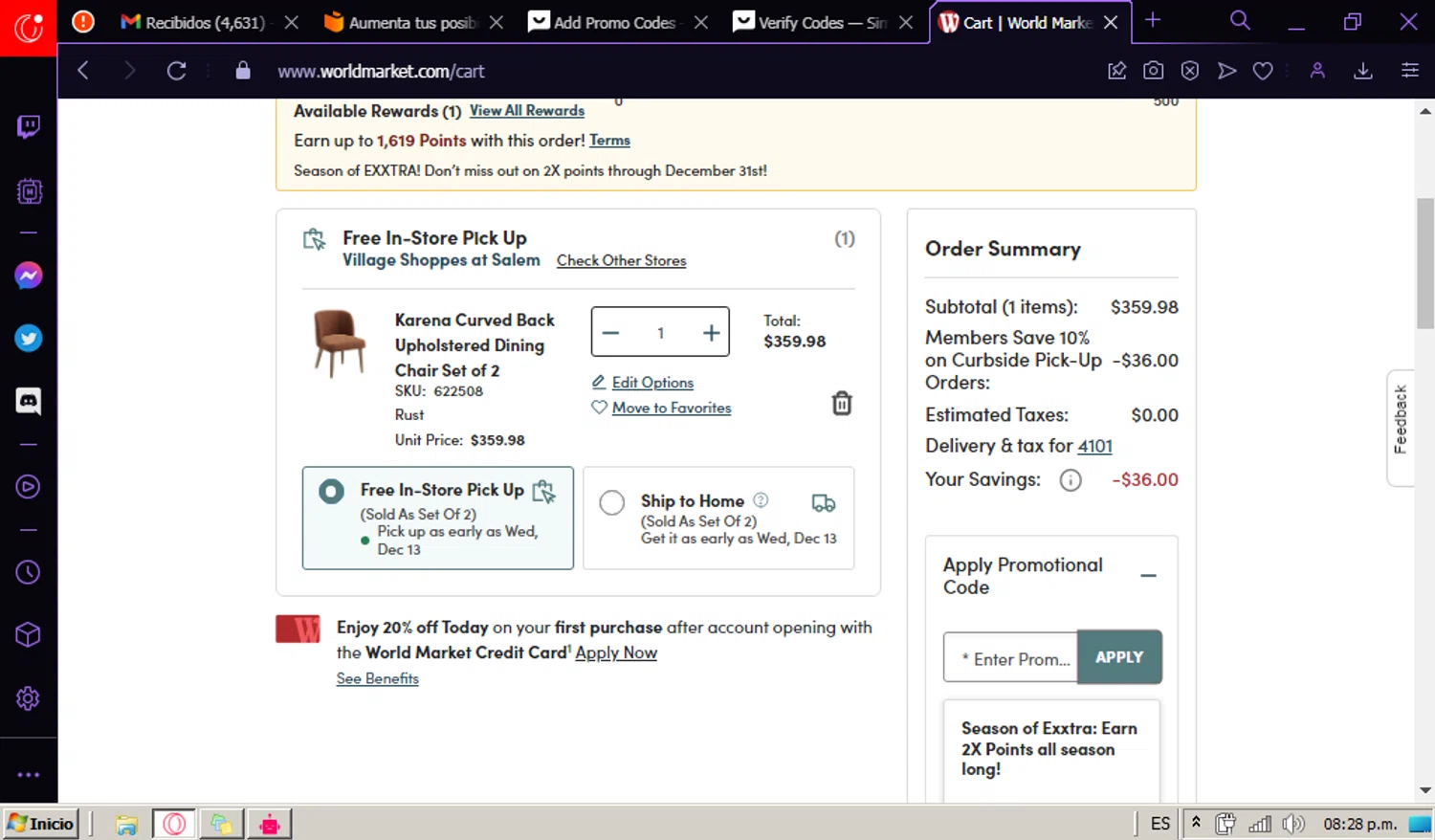Click the site security padlock icon
Viewport: 1435px width, 840px height.
[243, 71]
